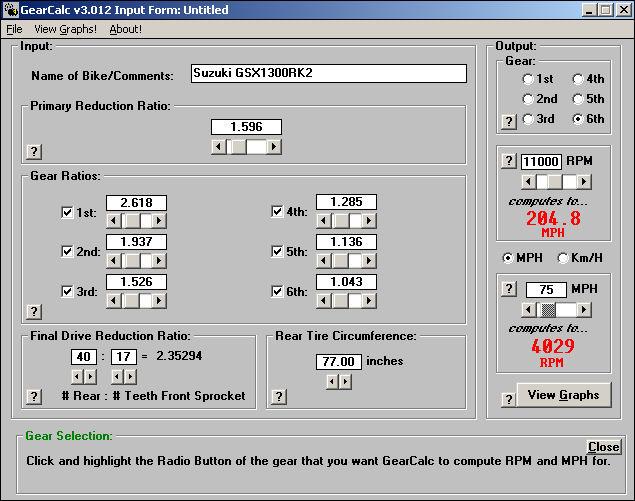Click the MPH speed slider thumb
This screenshot has height=501, width=635.
[548, 310]
